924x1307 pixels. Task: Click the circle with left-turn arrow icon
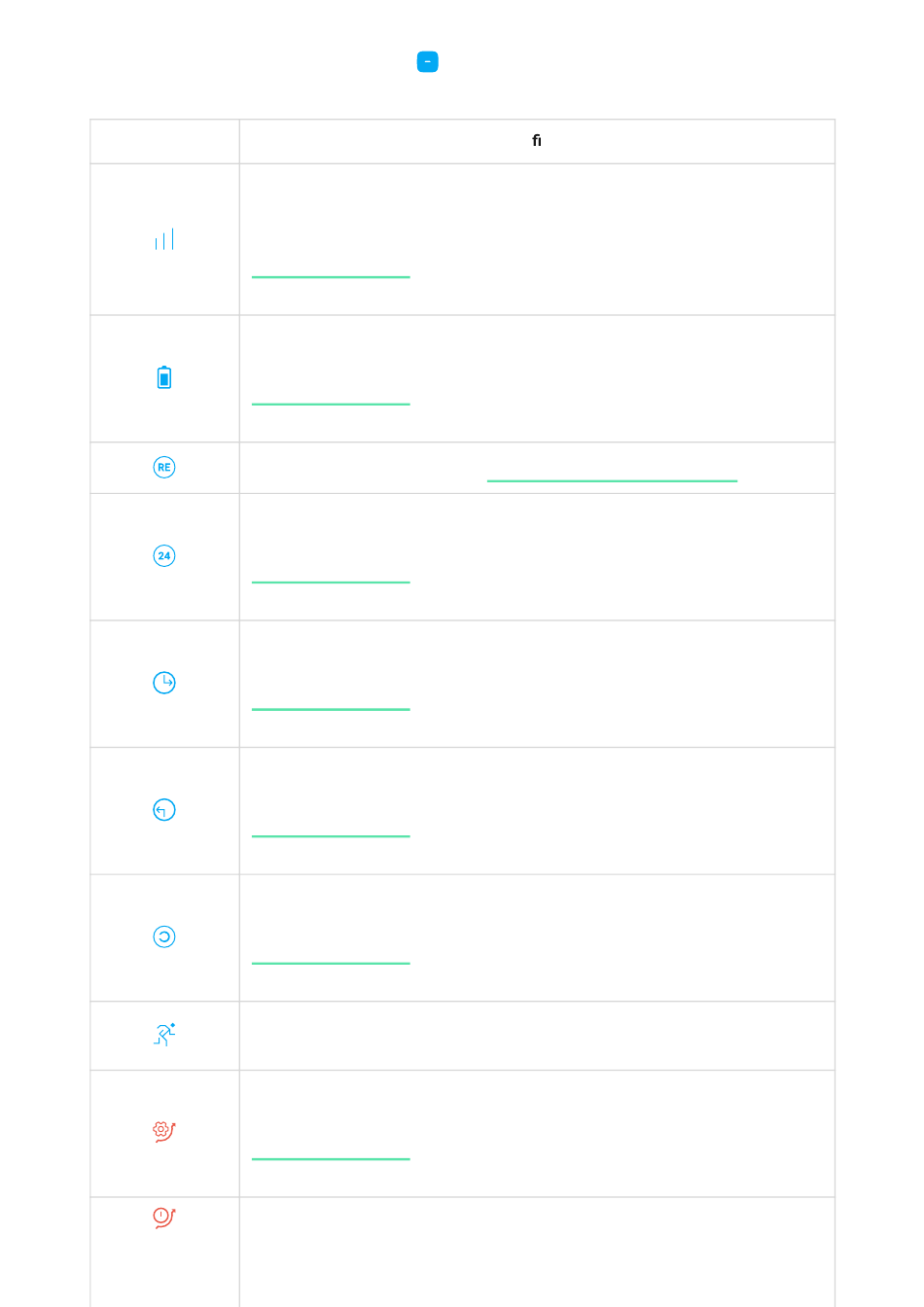(164, 809)
